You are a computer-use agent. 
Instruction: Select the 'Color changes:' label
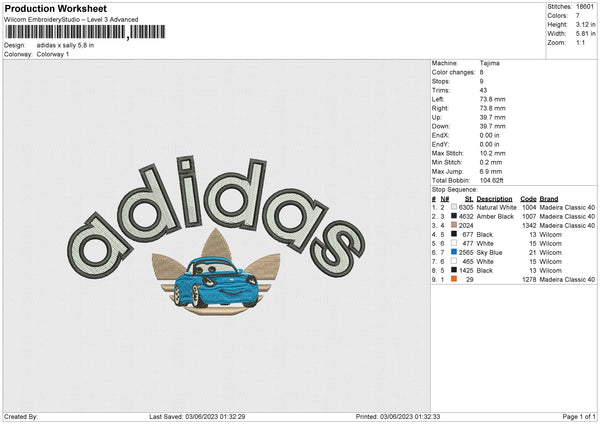pyautogui.click(x=453, y=72)
